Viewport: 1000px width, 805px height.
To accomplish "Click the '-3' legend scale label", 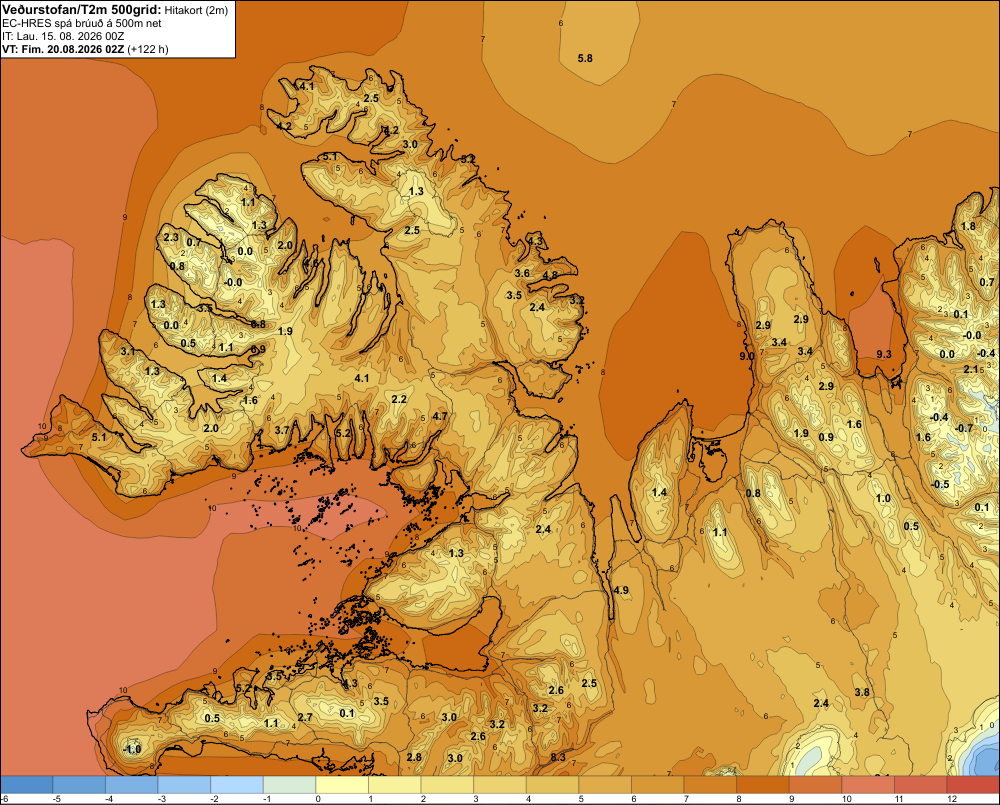I will coord(162,799).
